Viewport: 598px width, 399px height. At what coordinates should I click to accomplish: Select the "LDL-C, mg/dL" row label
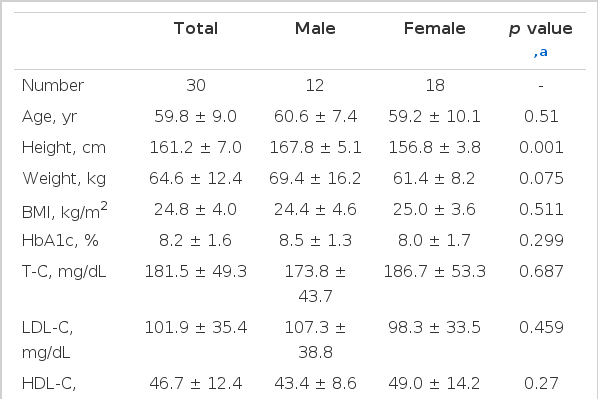pyautogui.click(x=48, y=340)
